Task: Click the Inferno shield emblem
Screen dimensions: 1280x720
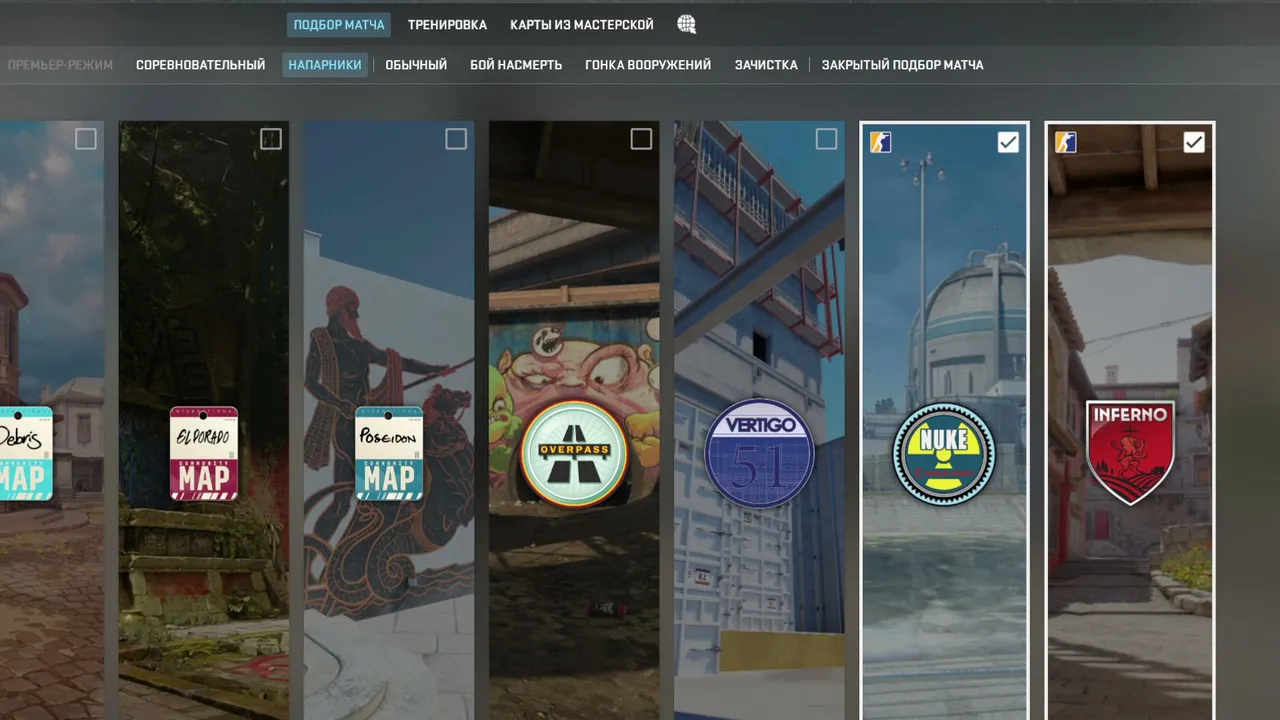Action: 1130,453
